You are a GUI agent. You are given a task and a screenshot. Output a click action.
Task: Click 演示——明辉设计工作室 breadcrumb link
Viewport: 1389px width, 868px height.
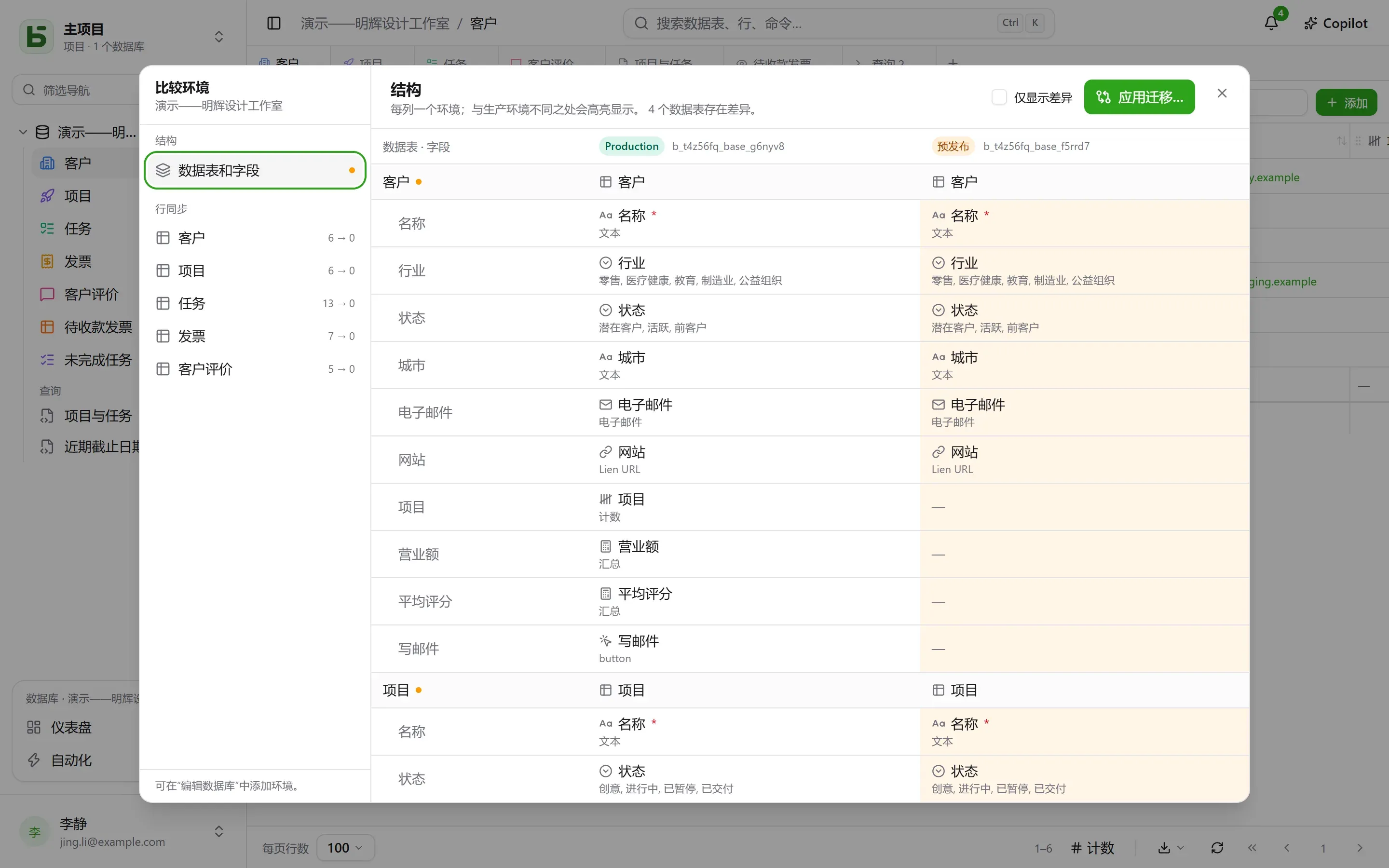375,23
